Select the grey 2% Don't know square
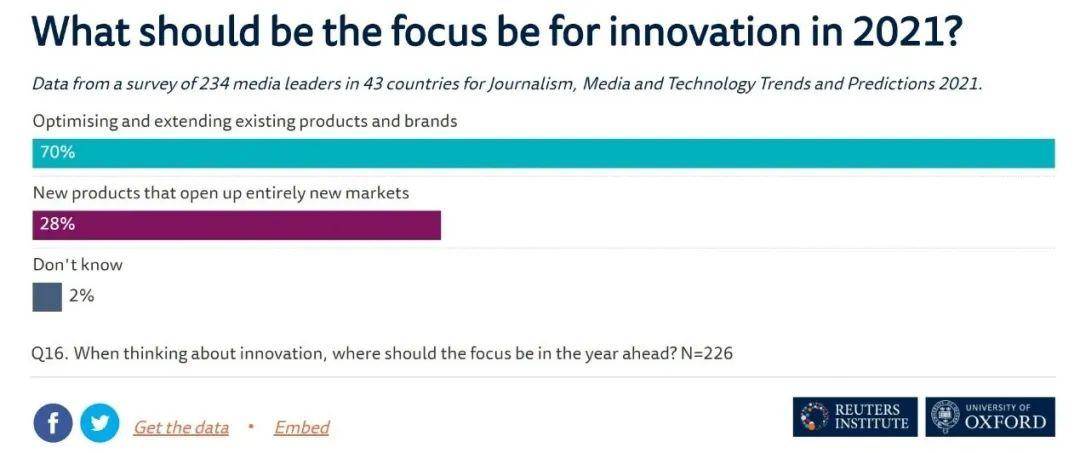1080x453 pixels. 47,297
